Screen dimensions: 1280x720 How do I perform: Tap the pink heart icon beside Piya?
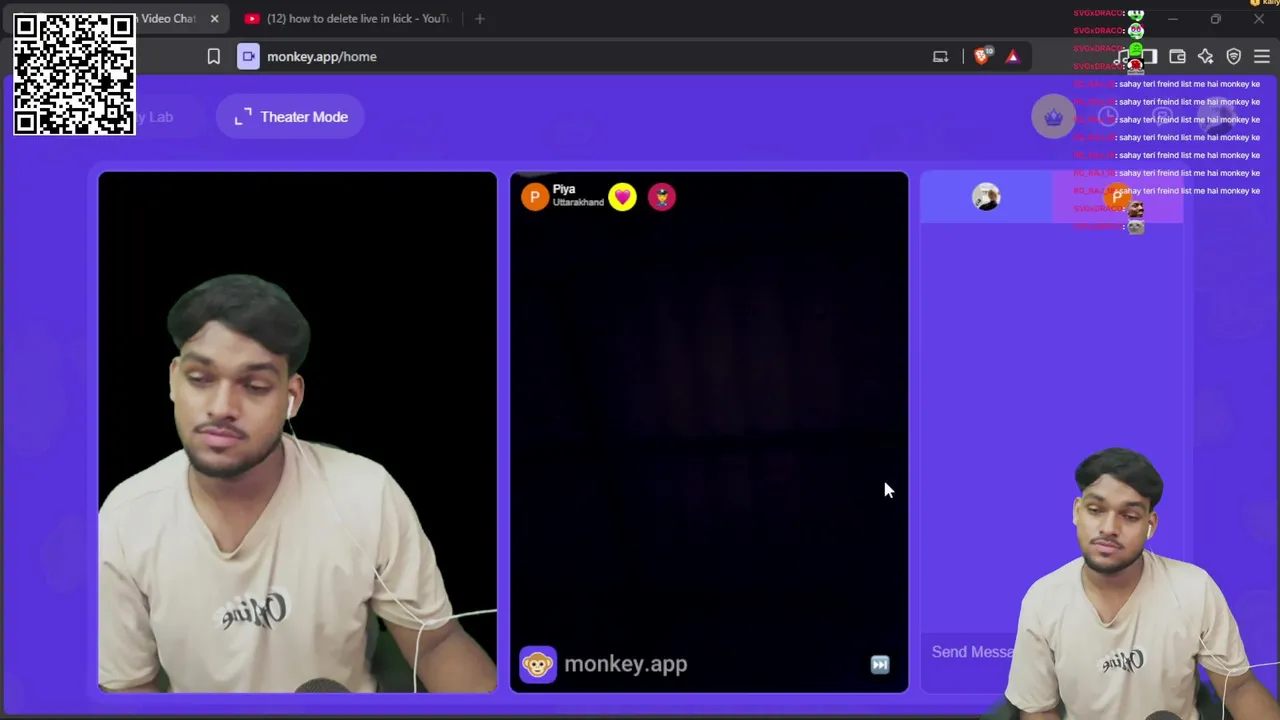tap(622, 197)
